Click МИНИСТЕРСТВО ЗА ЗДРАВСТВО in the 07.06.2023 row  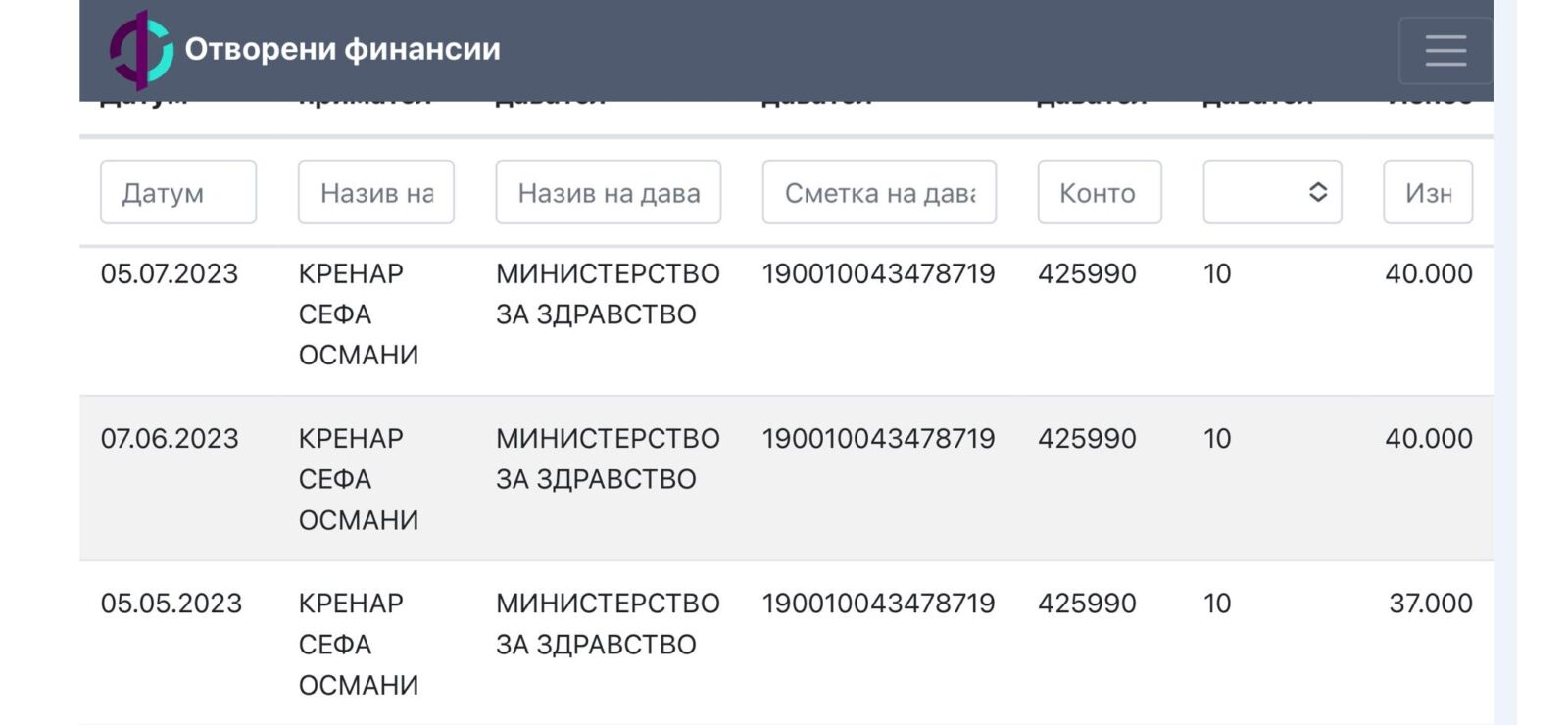coord(608,459)
